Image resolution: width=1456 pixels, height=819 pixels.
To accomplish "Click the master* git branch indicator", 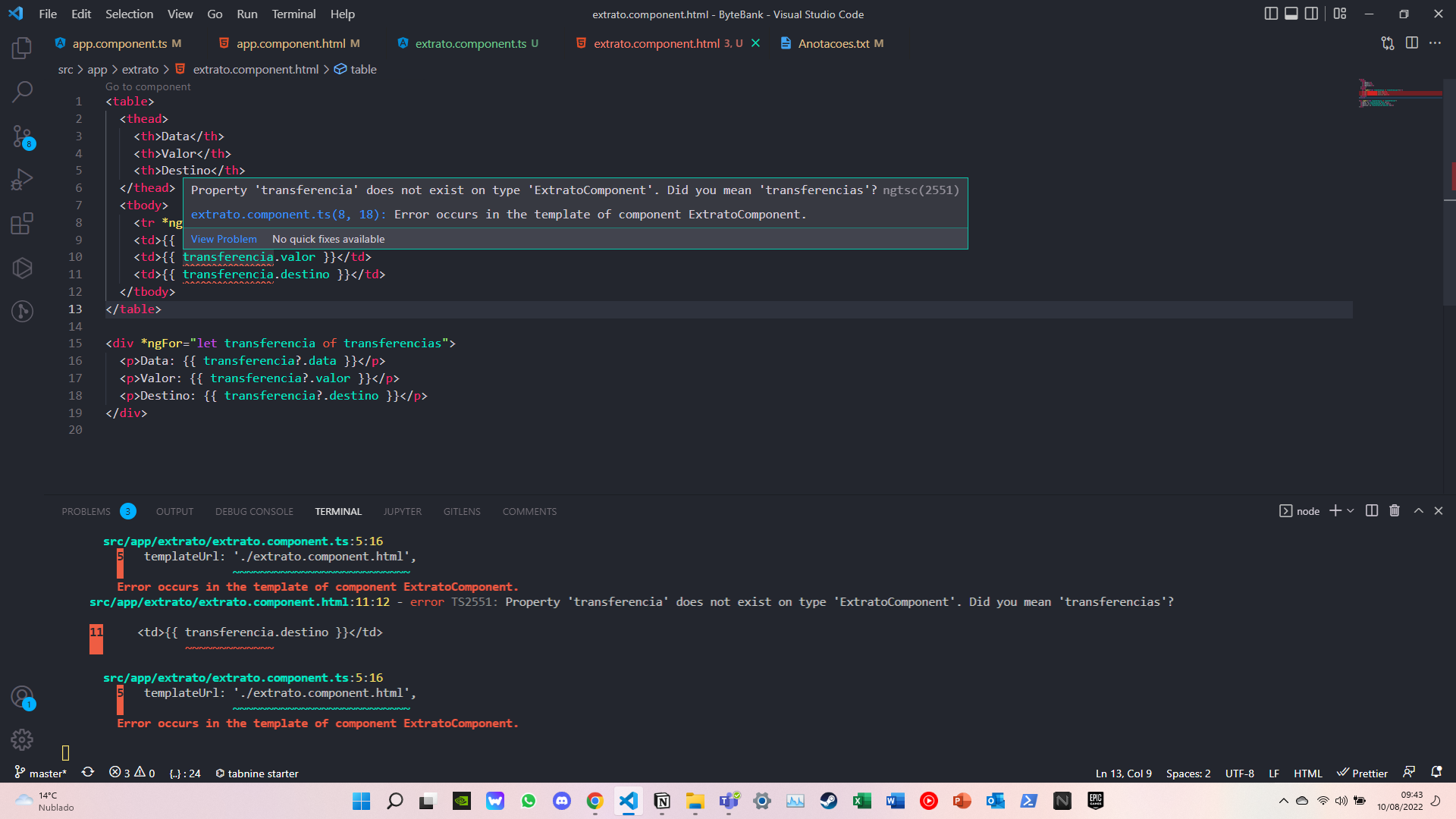I will 41,773.
